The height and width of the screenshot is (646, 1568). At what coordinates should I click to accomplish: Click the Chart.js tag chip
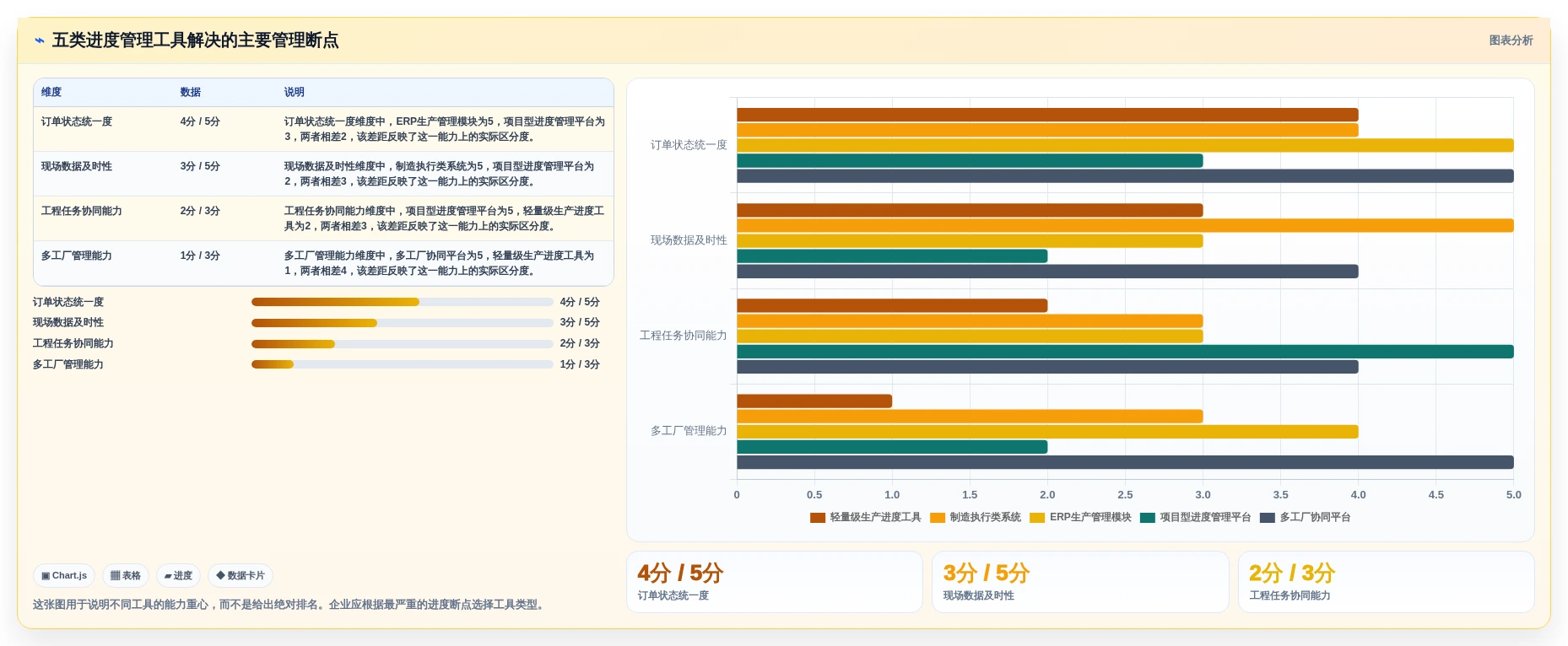[x=64, y=575]
